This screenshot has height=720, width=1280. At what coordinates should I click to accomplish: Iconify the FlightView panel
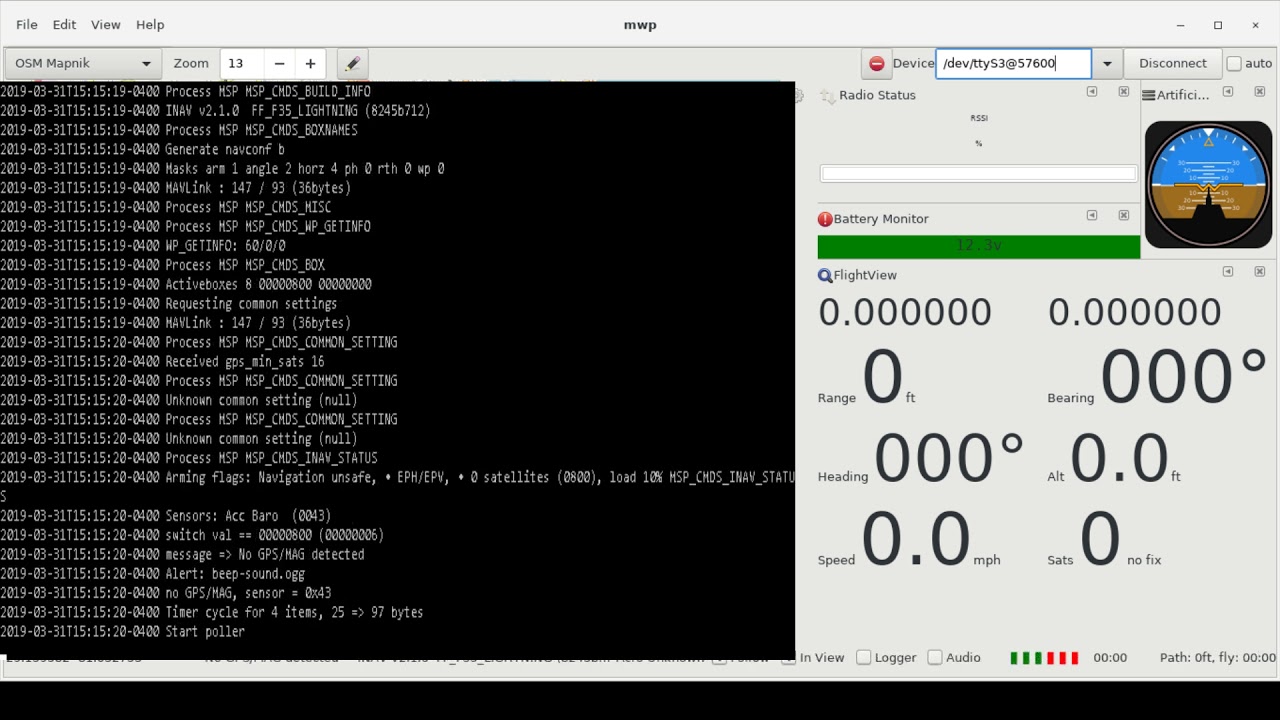pyautogui.click(x=1228, y=271)
